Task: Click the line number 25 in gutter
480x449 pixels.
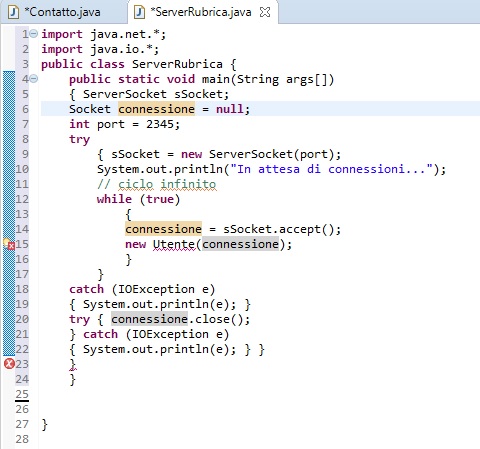Action: [x=22, y=394]
